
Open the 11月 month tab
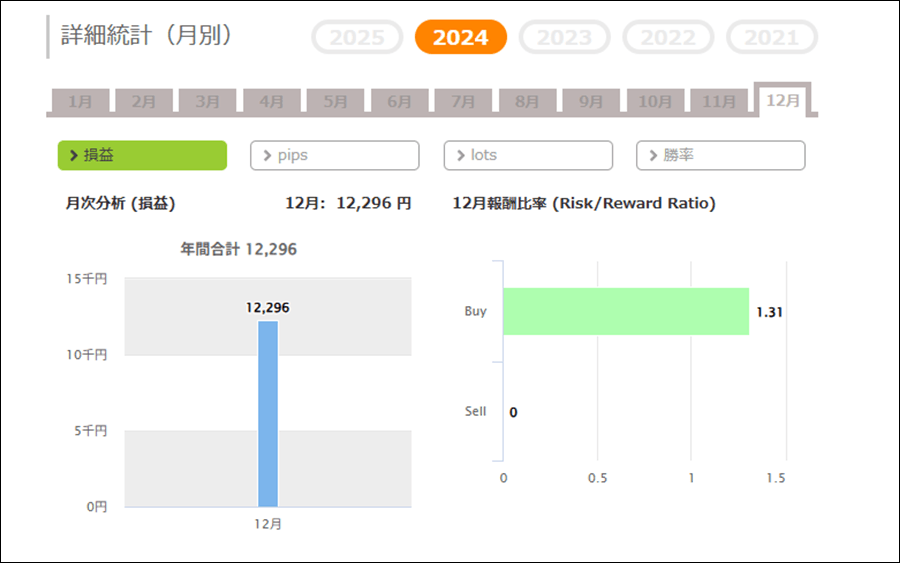point(719,102)
